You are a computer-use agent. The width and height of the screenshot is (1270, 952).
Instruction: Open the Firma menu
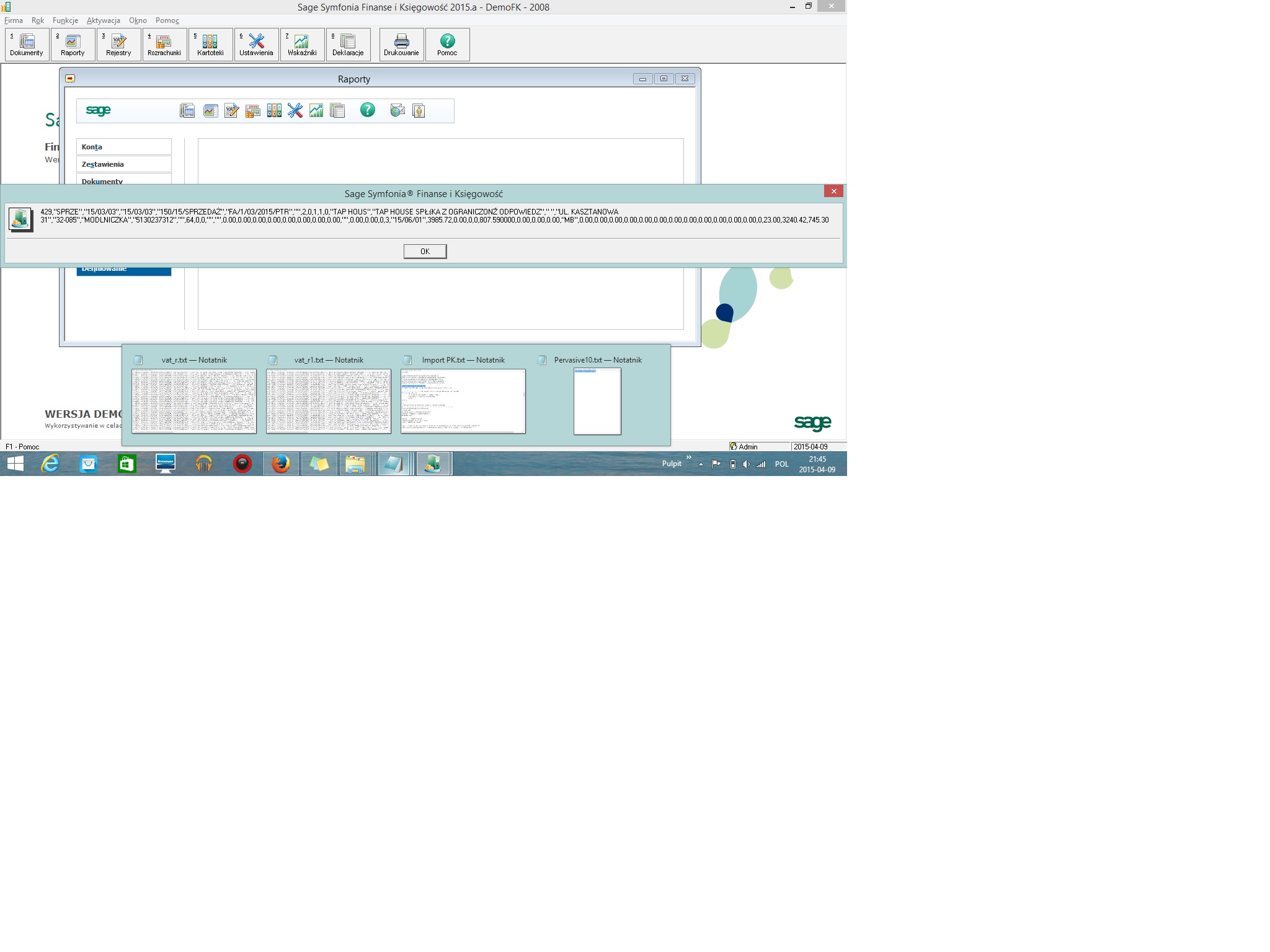coord(14,20)
